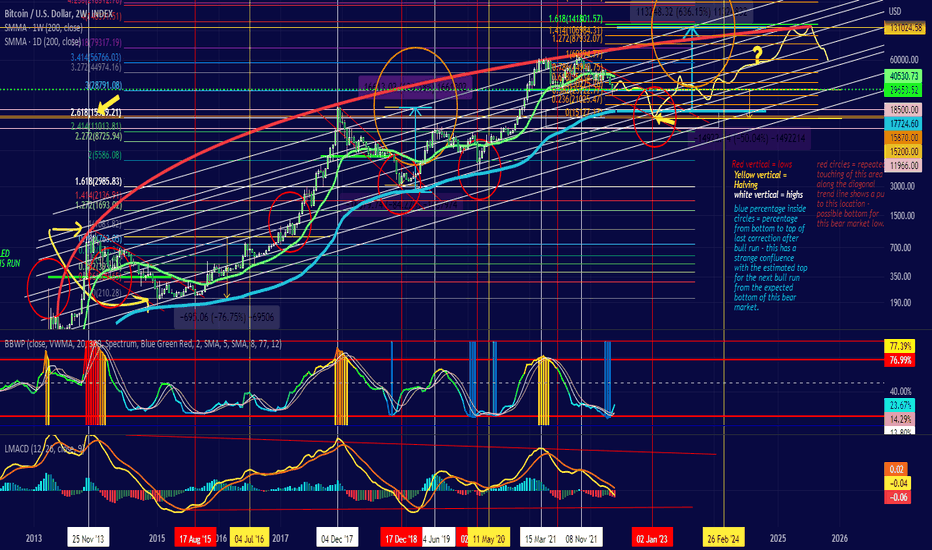
Task: Select the 3.414(56766.03) Fibonacci level label
Action: [96, 57]
